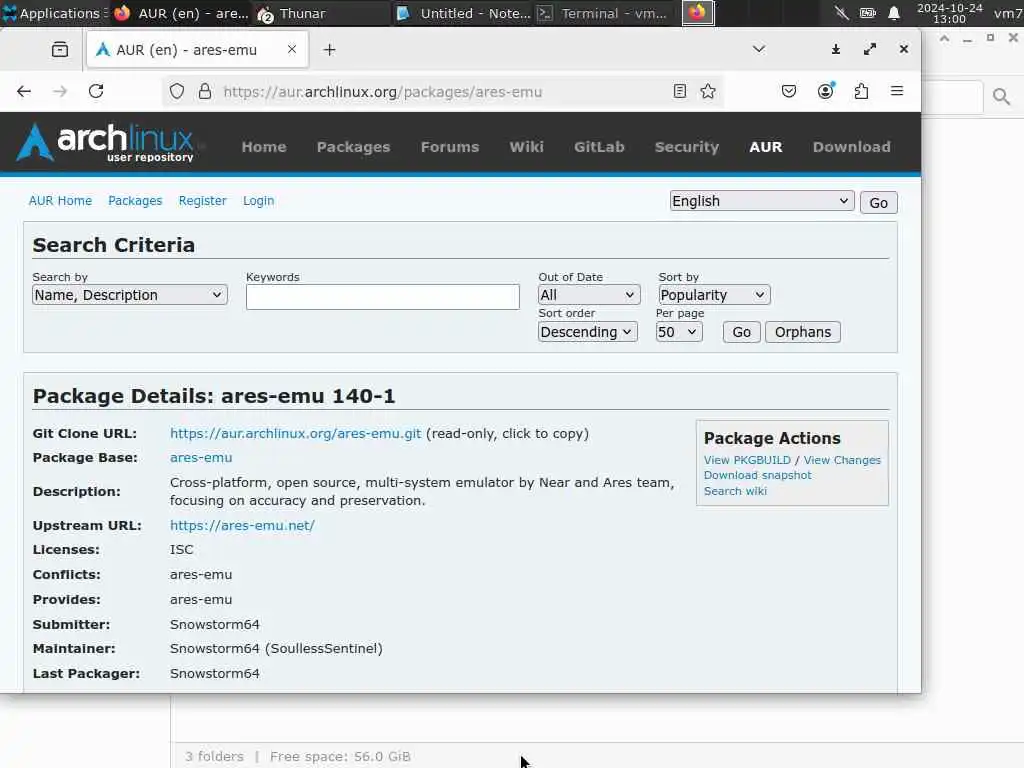Viewport: 1024px width, 768px height.
Task: Open View Changes link
Action: [842, 460]
